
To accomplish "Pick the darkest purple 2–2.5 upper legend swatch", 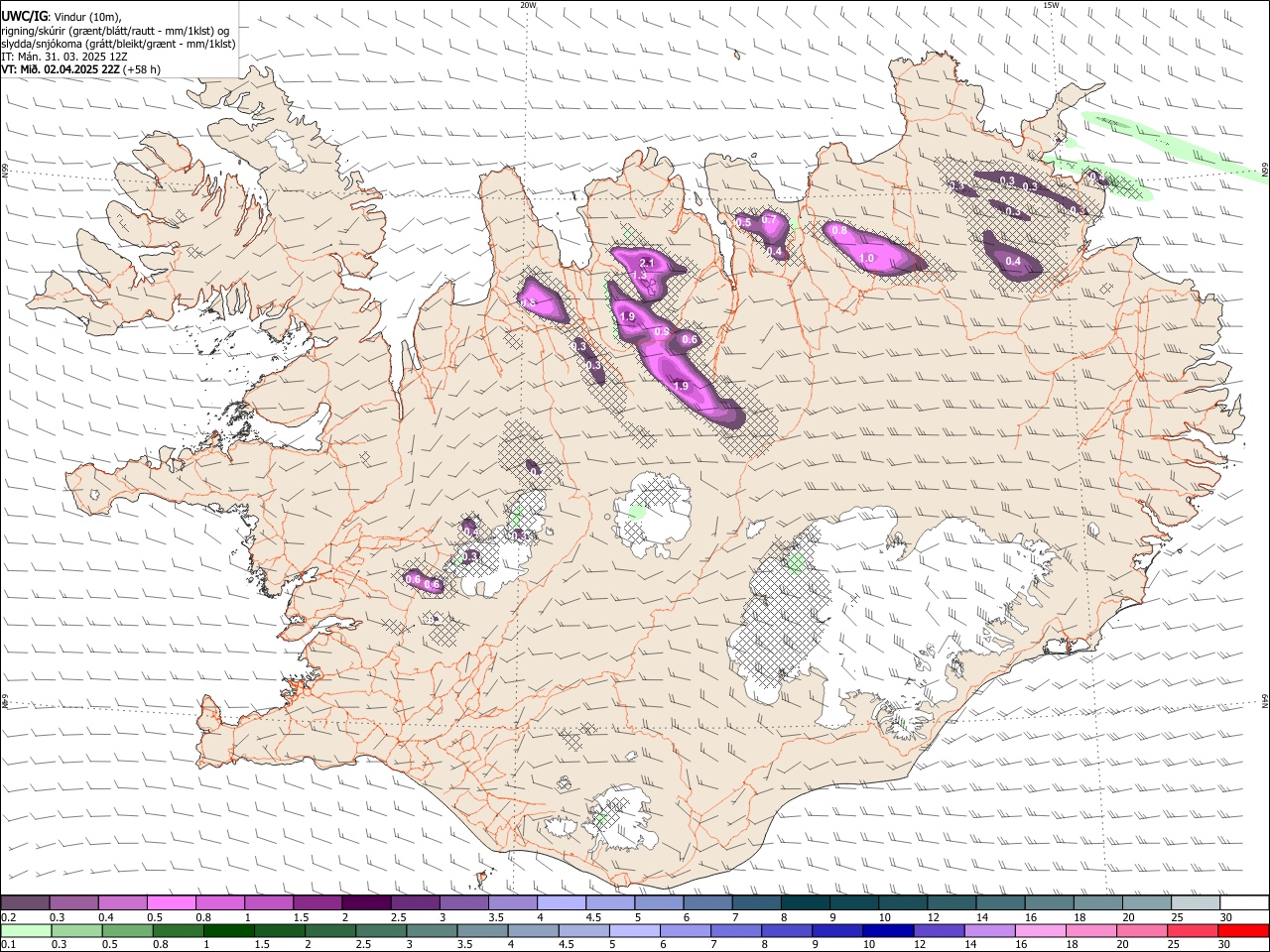I will [365, 902].
